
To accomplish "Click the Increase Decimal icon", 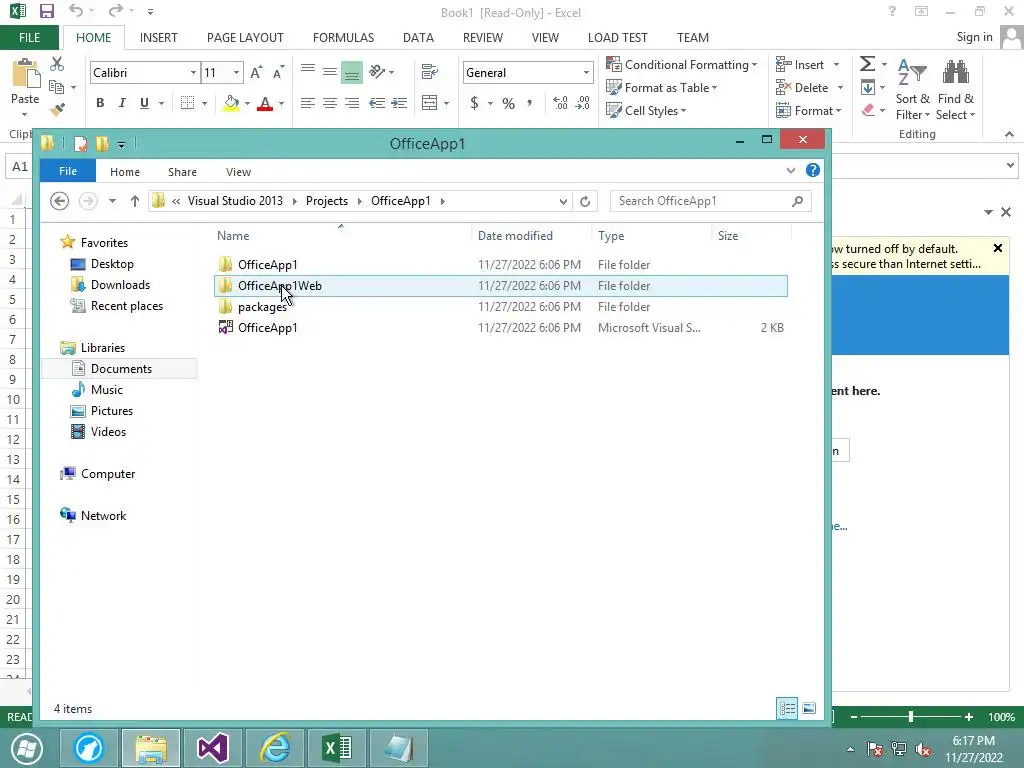I will click(560, 103).
